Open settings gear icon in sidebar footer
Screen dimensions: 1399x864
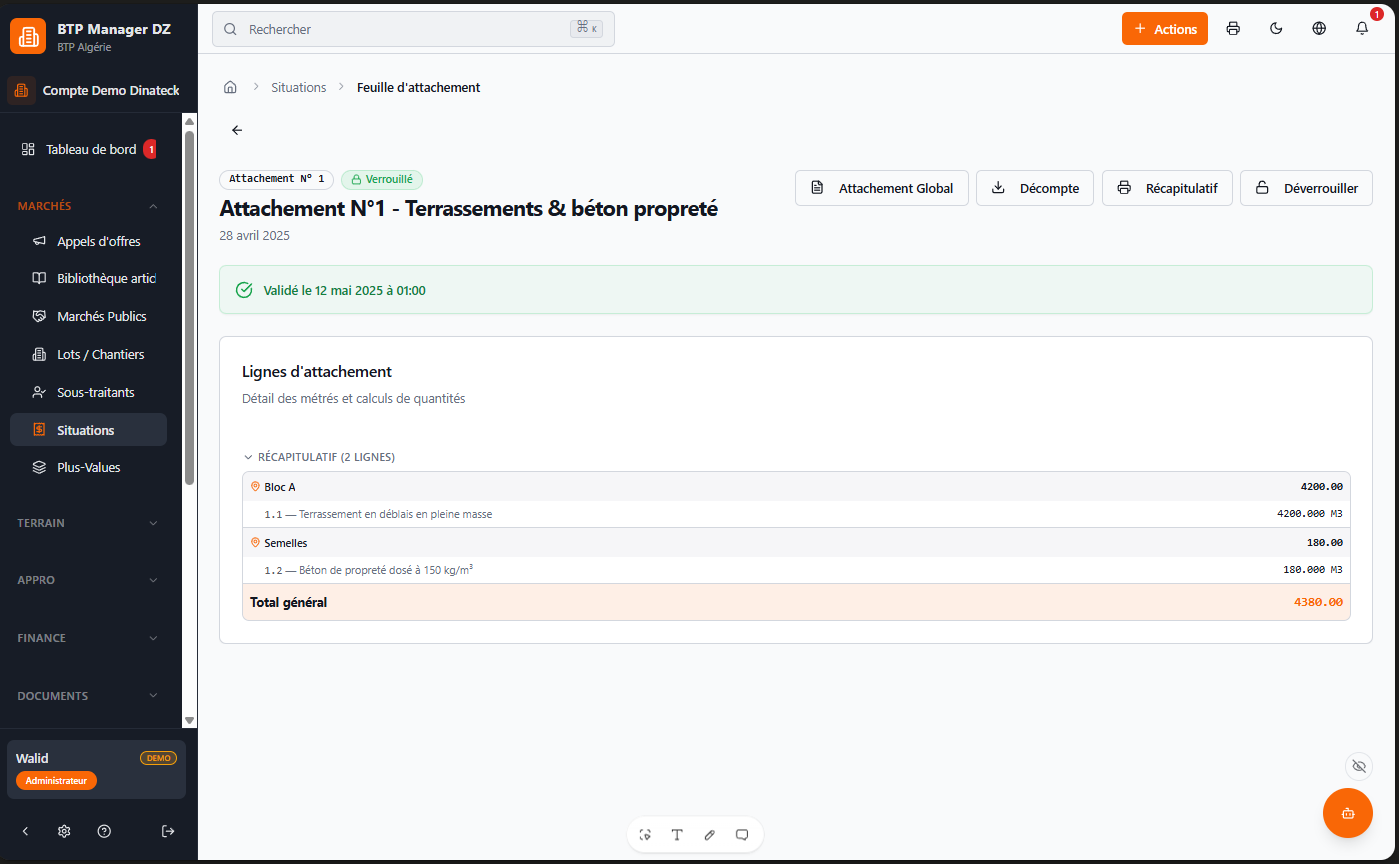64,831
